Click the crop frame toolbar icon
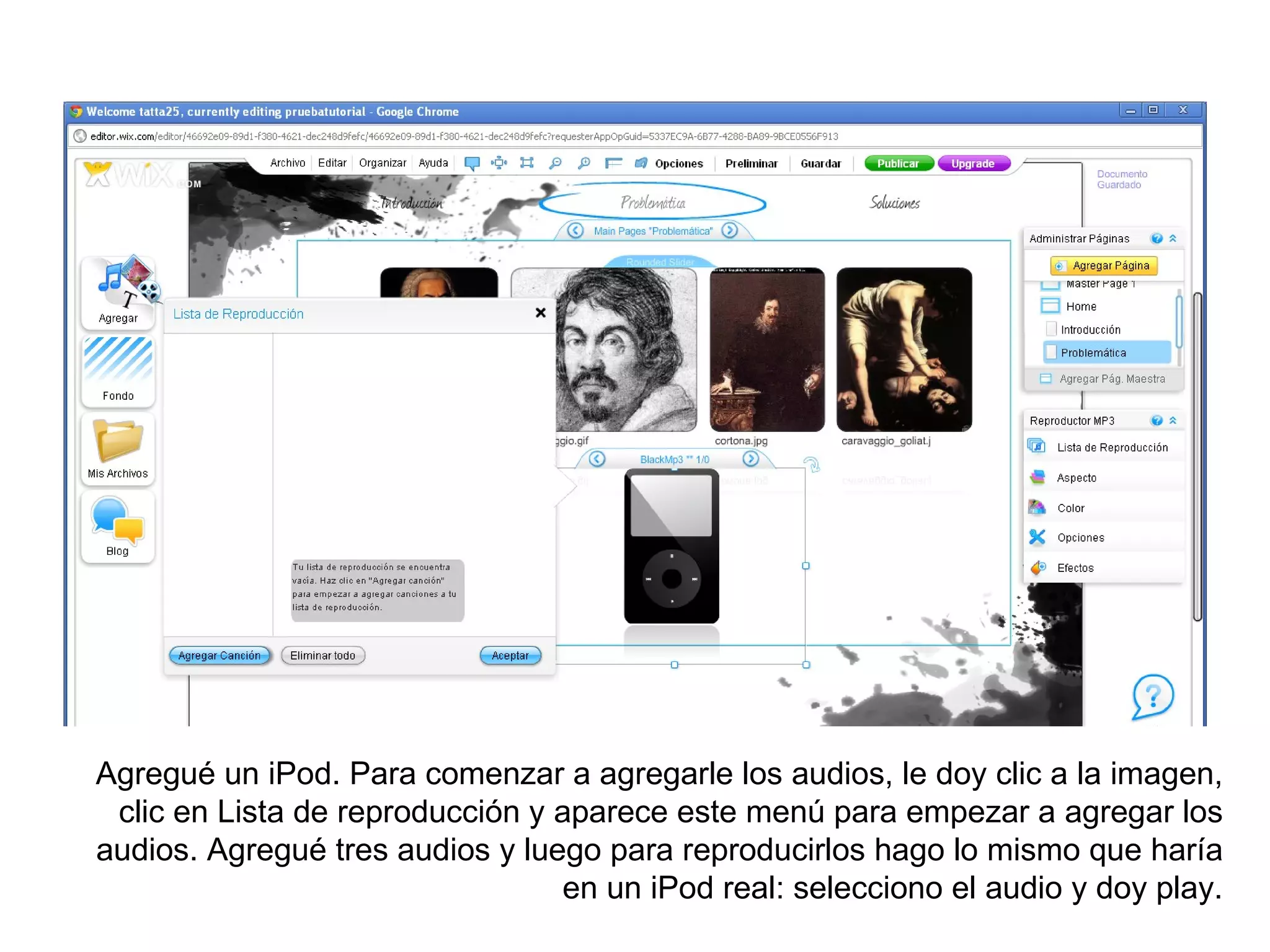 tap(526, 163)
